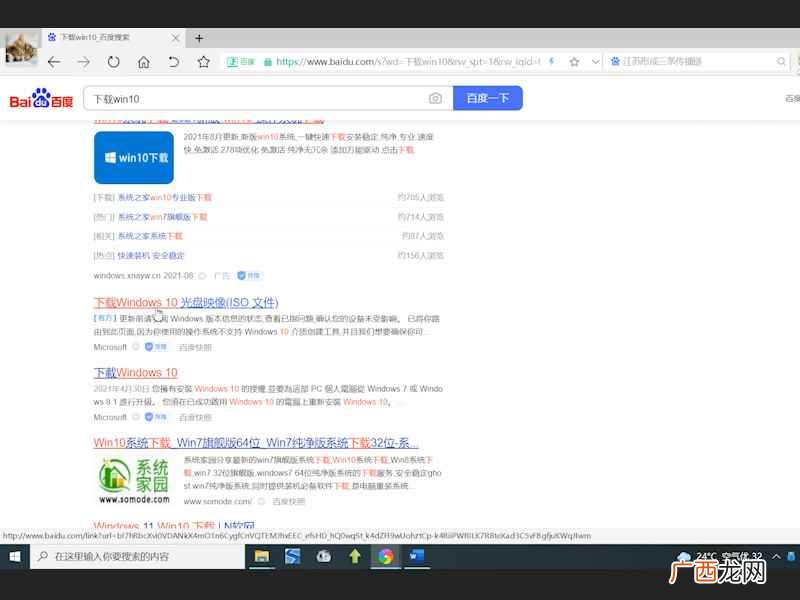Open File Explorer from taskbar
Viewport: 800px width, 600px height.
pos(262,556)
